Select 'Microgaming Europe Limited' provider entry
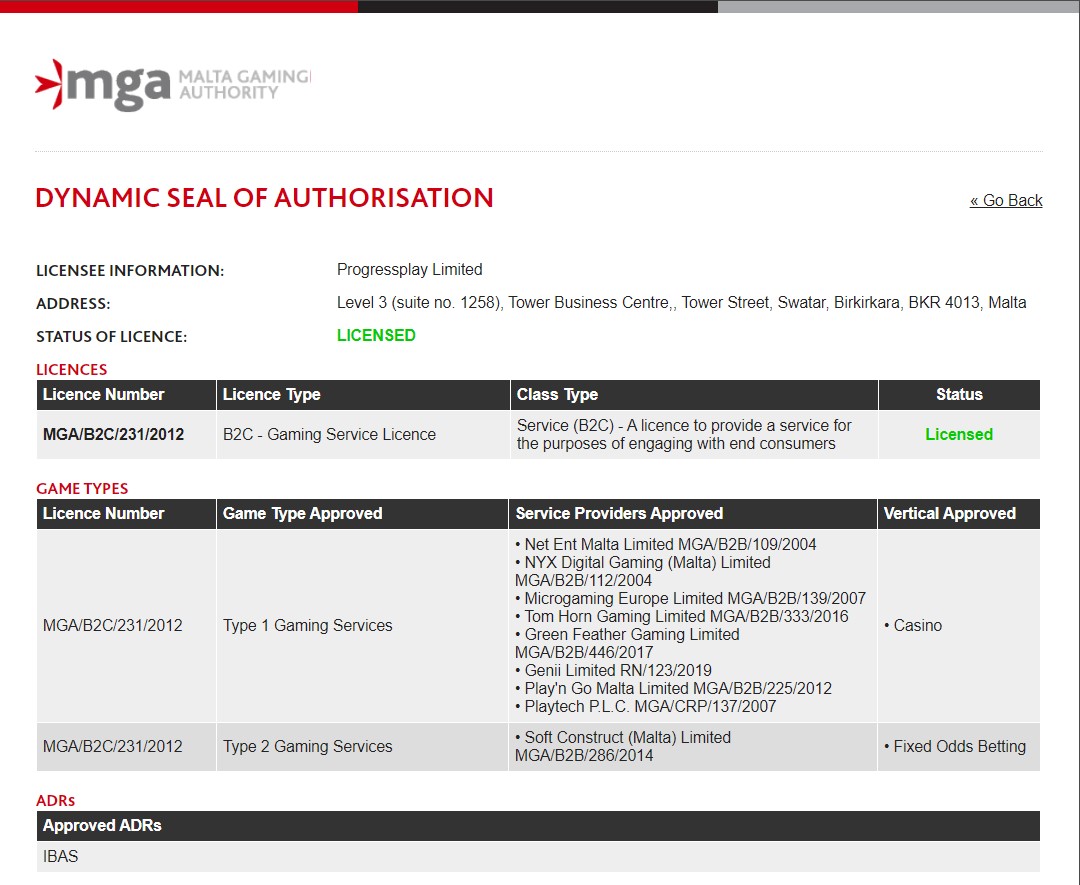Image resolution: width=1080 pixels, height=885 pixels. tap(690, 598)
